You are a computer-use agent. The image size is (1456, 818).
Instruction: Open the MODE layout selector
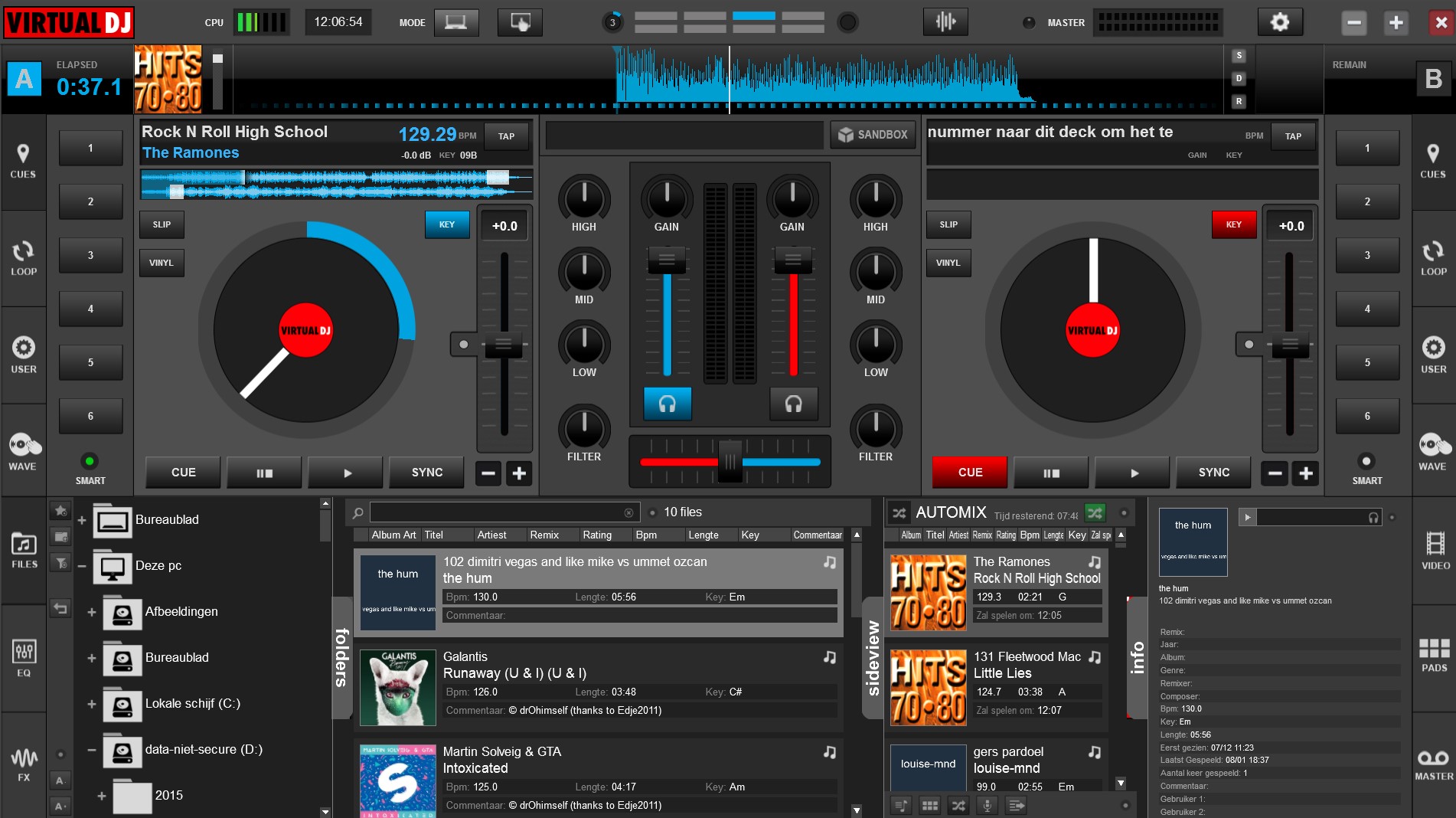(456, 22)
